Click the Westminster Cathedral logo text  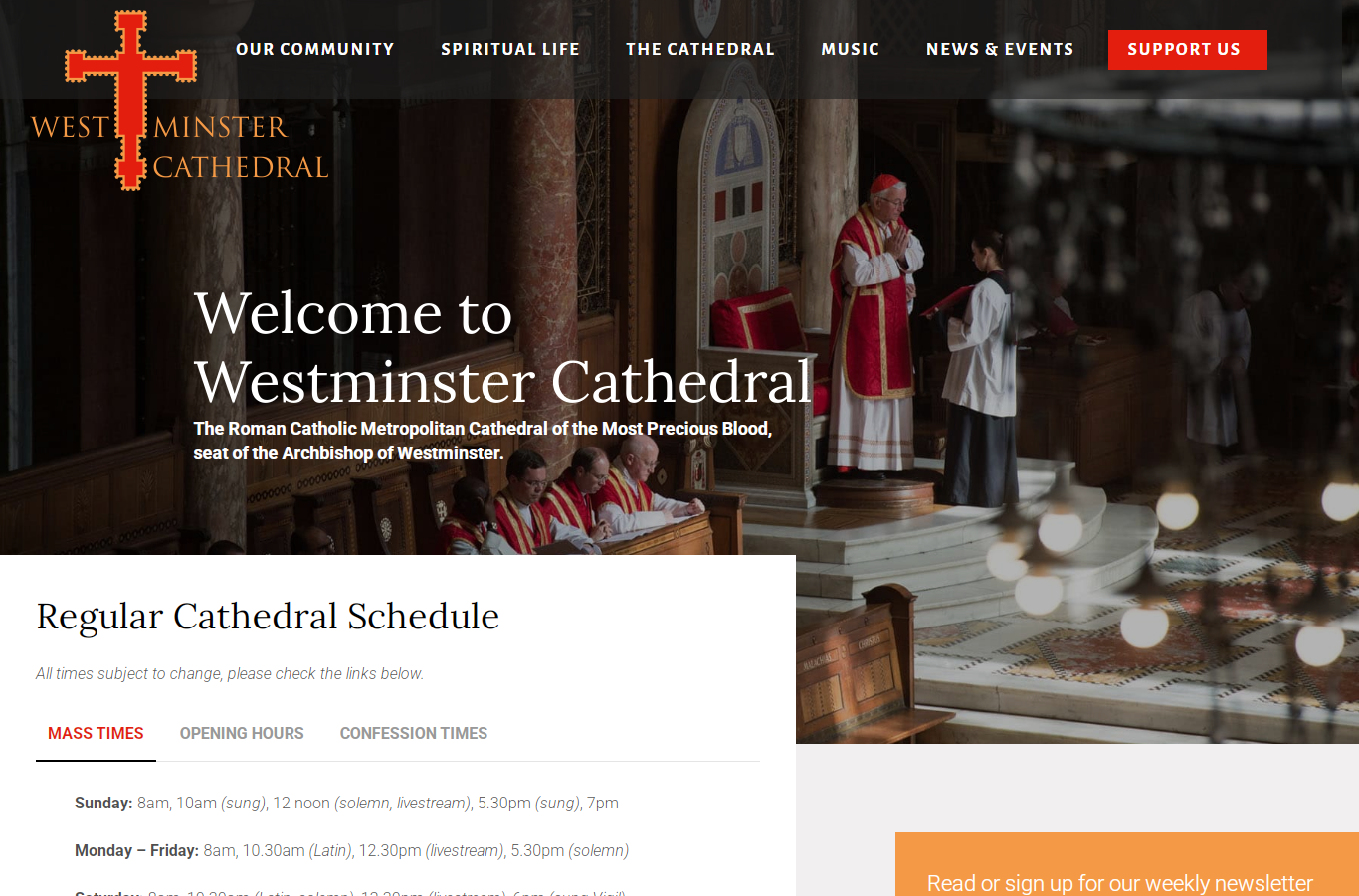tap(179, 147)
